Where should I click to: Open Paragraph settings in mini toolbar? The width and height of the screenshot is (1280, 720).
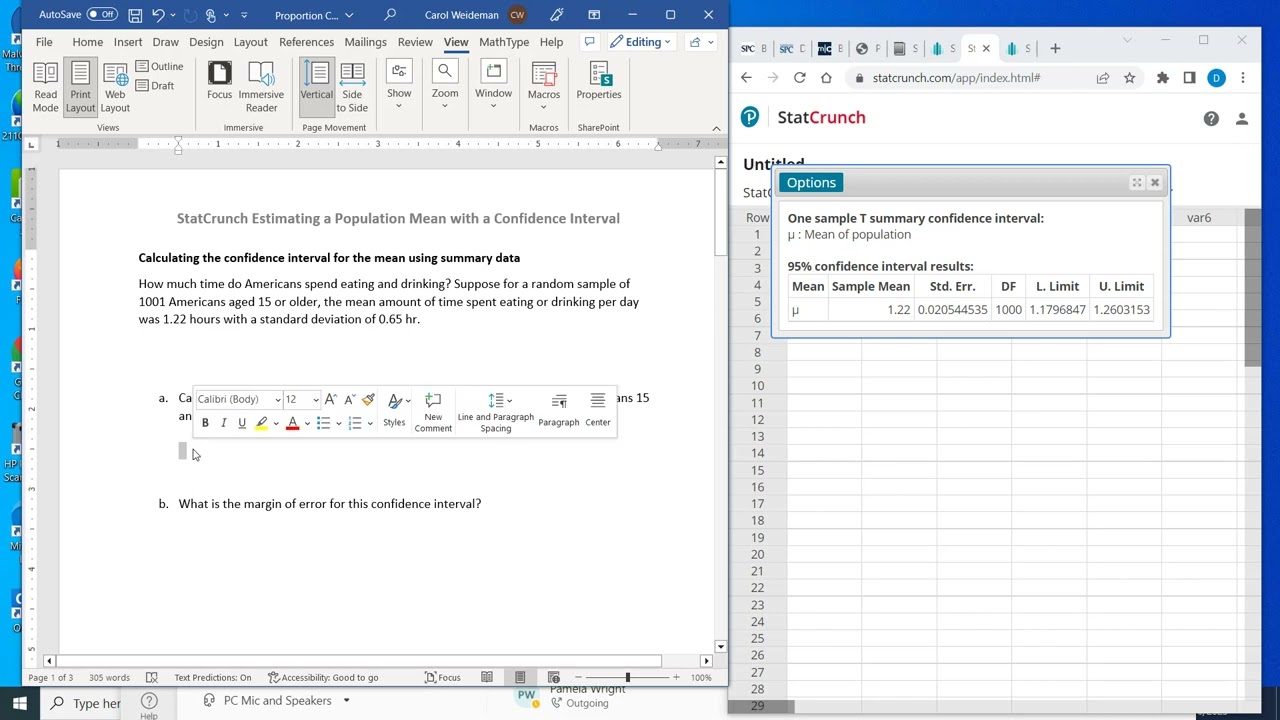tap(559, 410)
